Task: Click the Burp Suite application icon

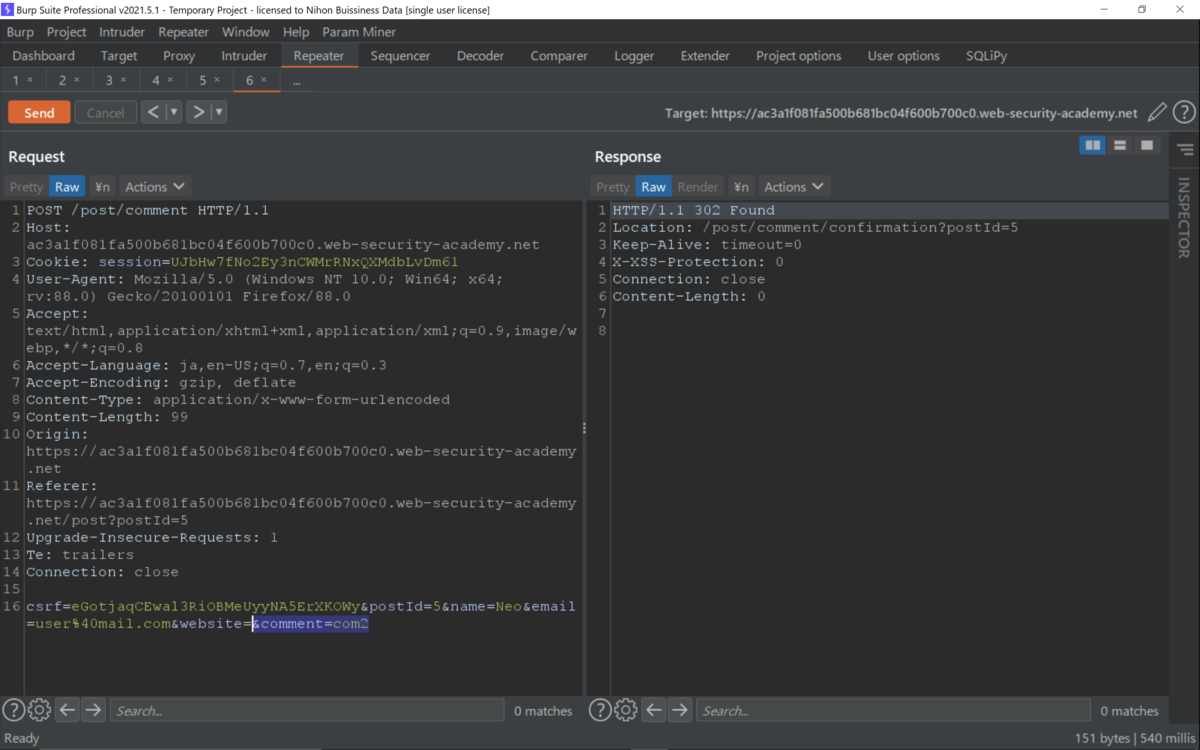Action: tap(8, 9)
